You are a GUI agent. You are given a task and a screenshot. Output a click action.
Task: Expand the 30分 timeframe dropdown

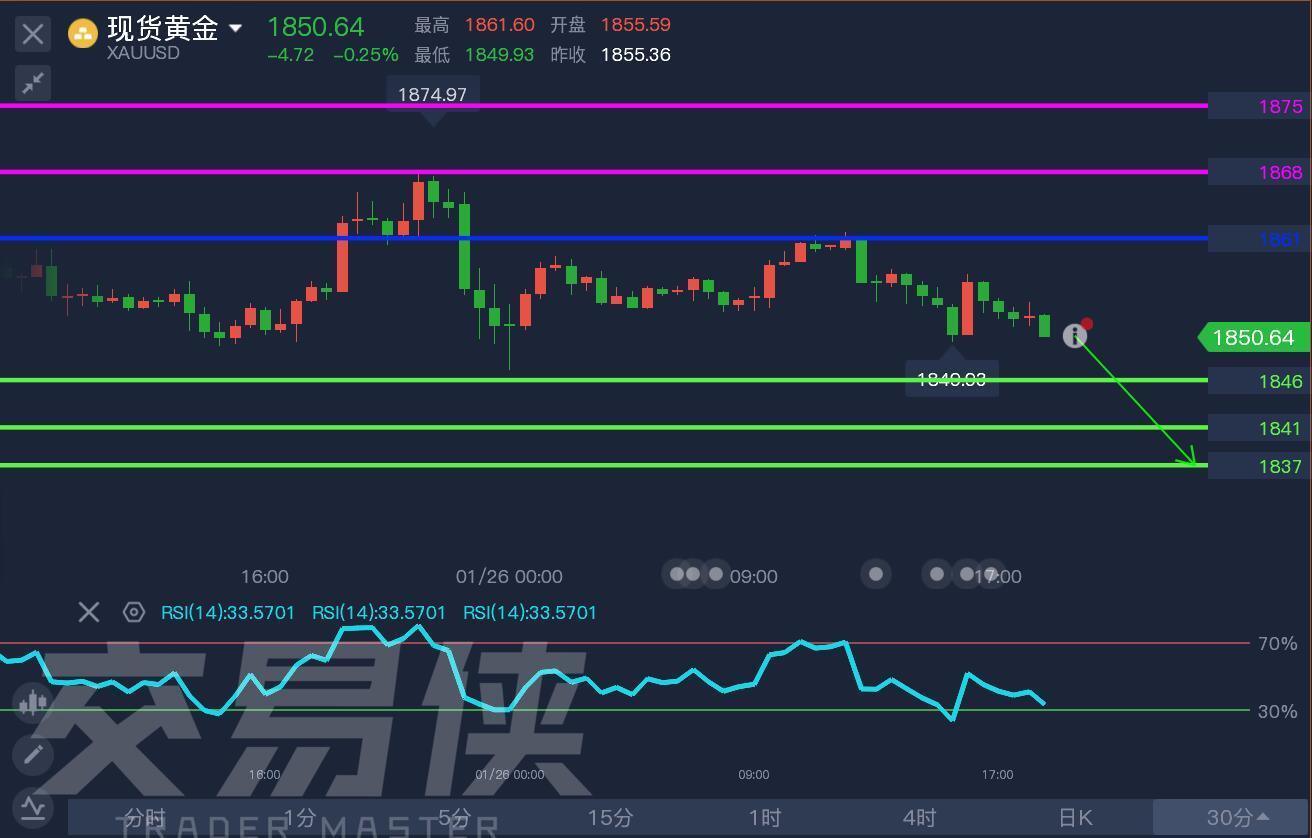pos(1232,817)
